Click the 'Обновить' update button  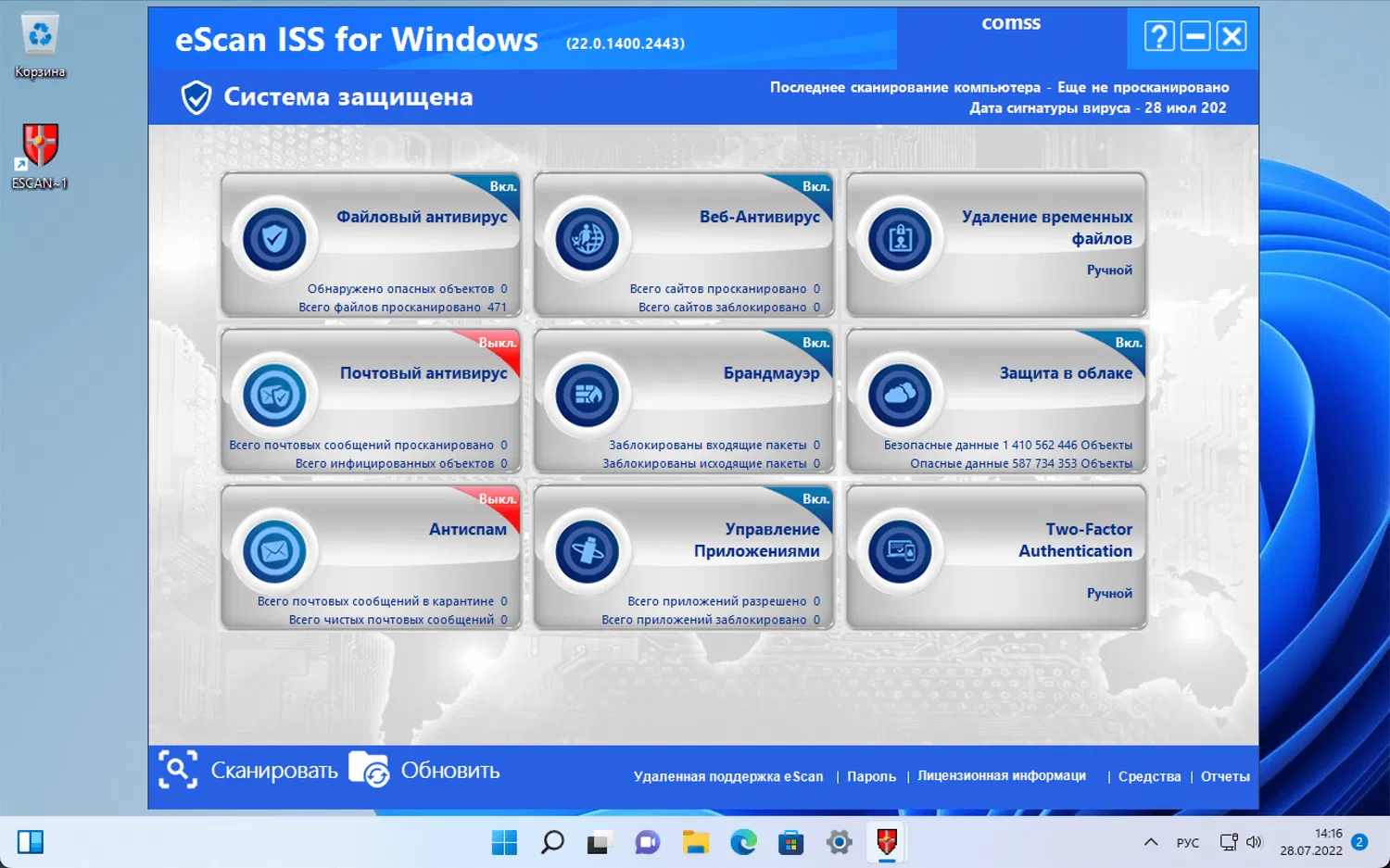(450, 771)
